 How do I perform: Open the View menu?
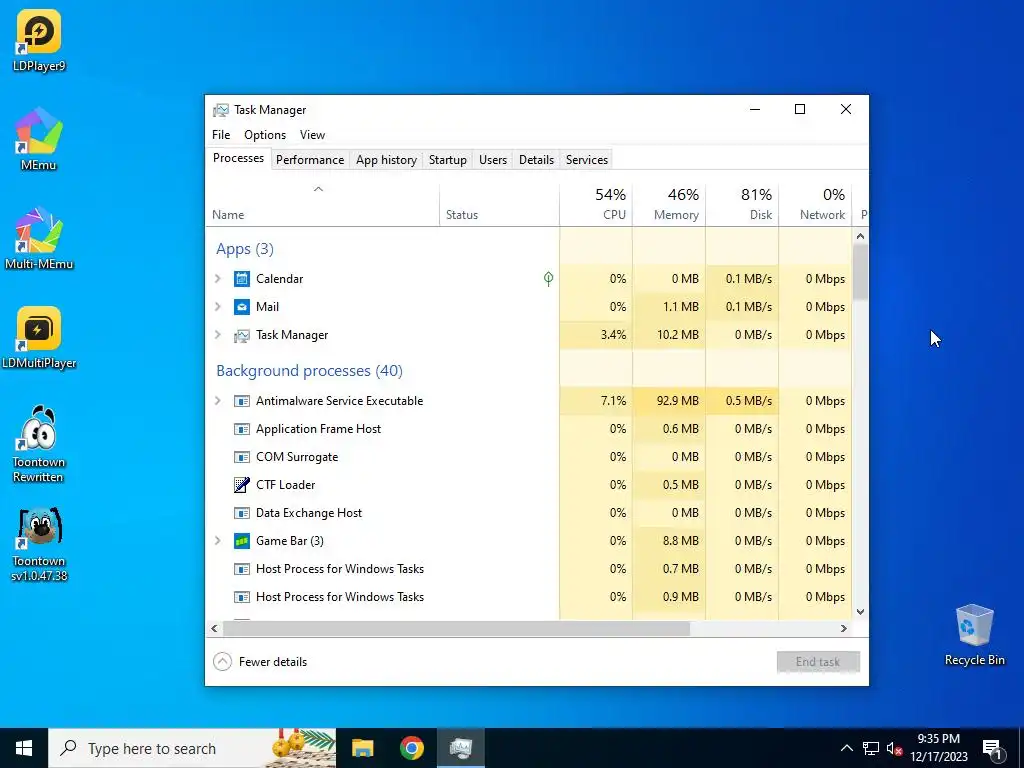(x=312, y=135)
